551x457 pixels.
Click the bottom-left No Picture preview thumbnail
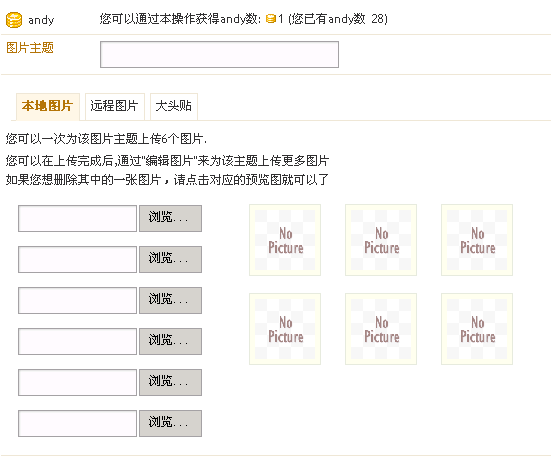(x=285, y=329)
